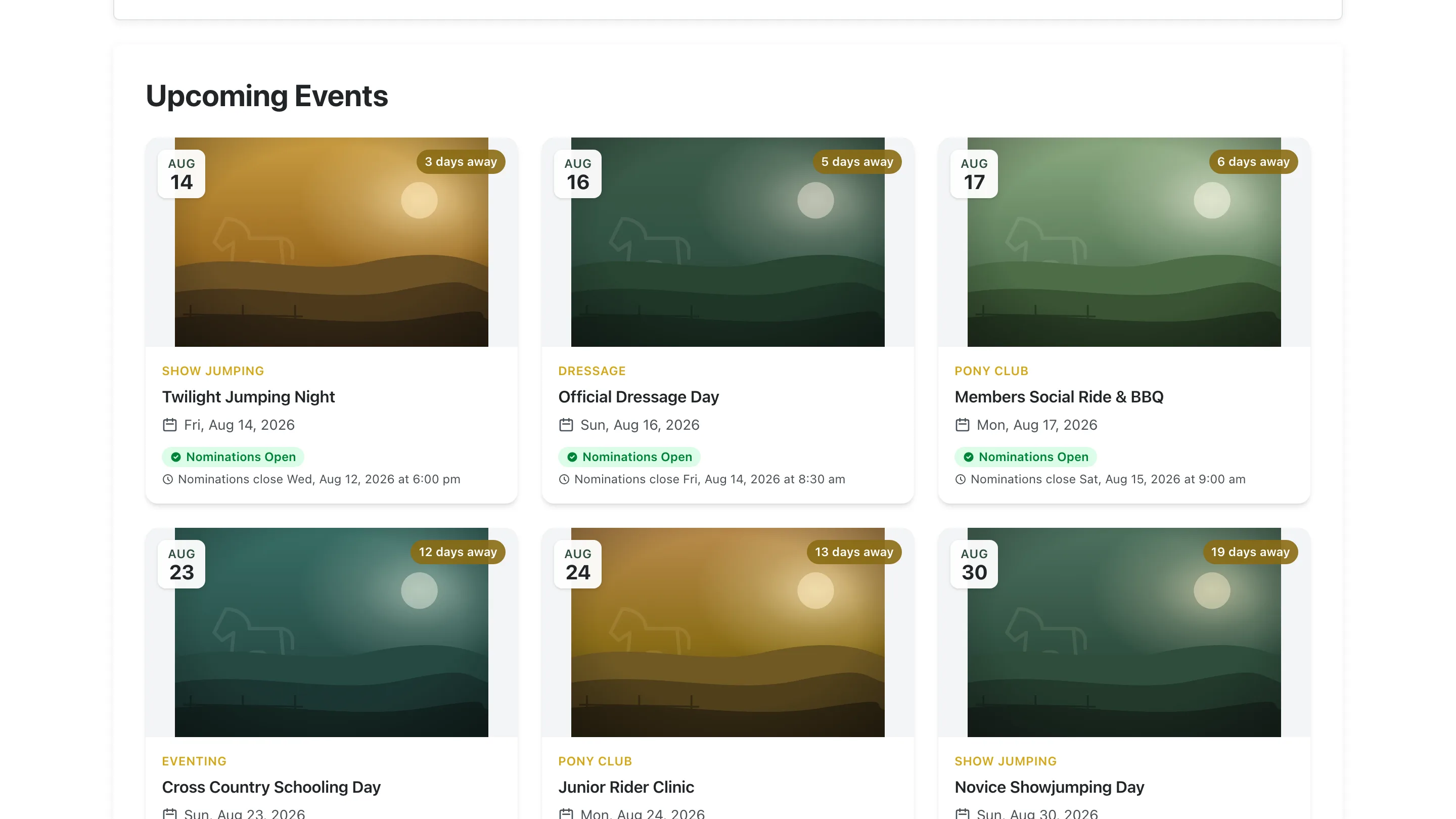This screenshot has width=1456, height=819.
Task: Open the Cross Country Schooling Day image
Action: 331,632
